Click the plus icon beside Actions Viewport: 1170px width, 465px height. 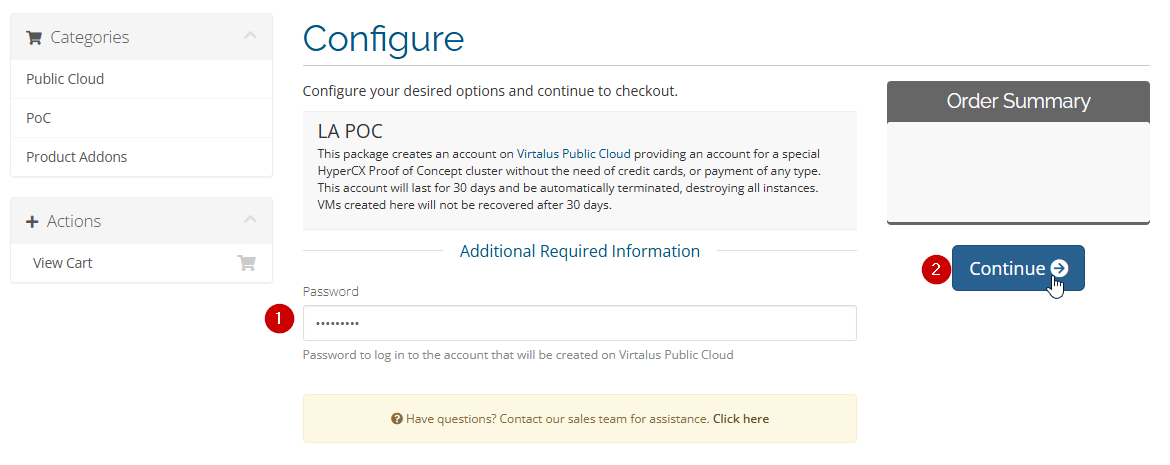coord(32,221)
